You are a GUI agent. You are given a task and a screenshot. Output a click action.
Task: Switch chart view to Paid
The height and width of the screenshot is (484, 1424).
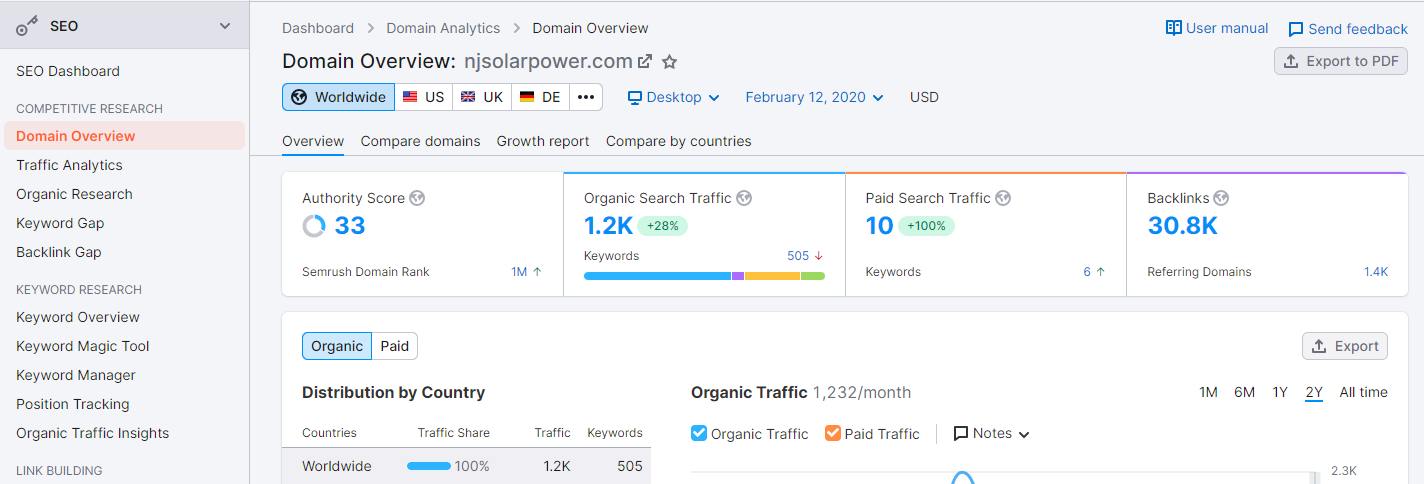(x=395, y=346)
